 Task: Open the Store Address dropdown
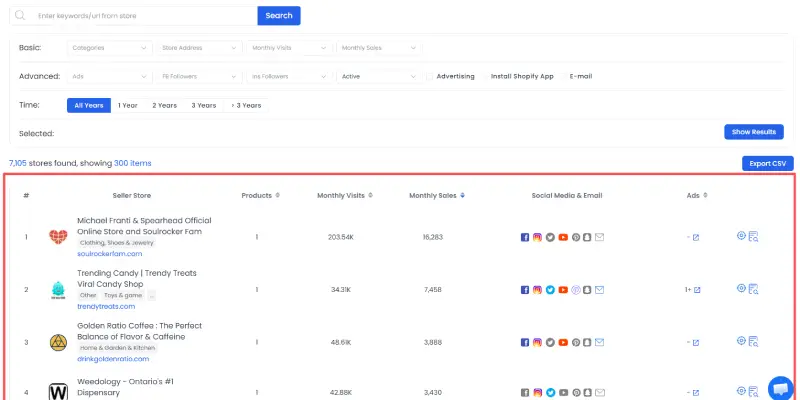[x=199, y=48]
